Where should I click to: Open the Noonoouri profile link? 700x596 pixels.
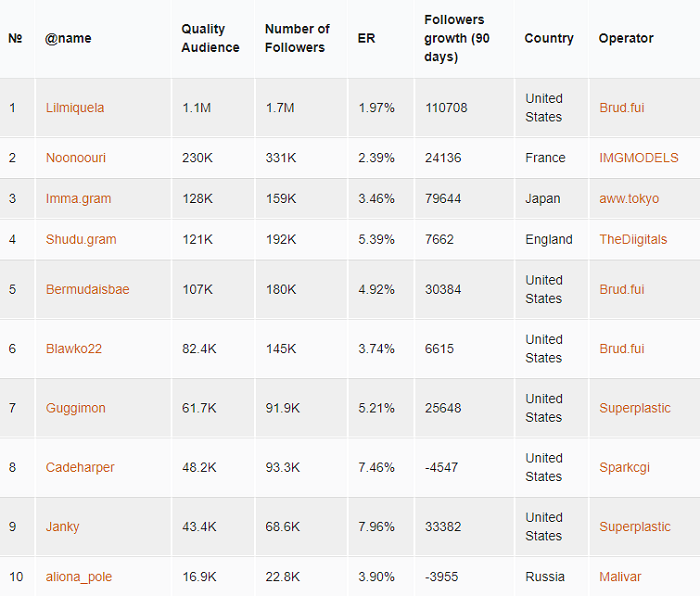coord(75,158)
